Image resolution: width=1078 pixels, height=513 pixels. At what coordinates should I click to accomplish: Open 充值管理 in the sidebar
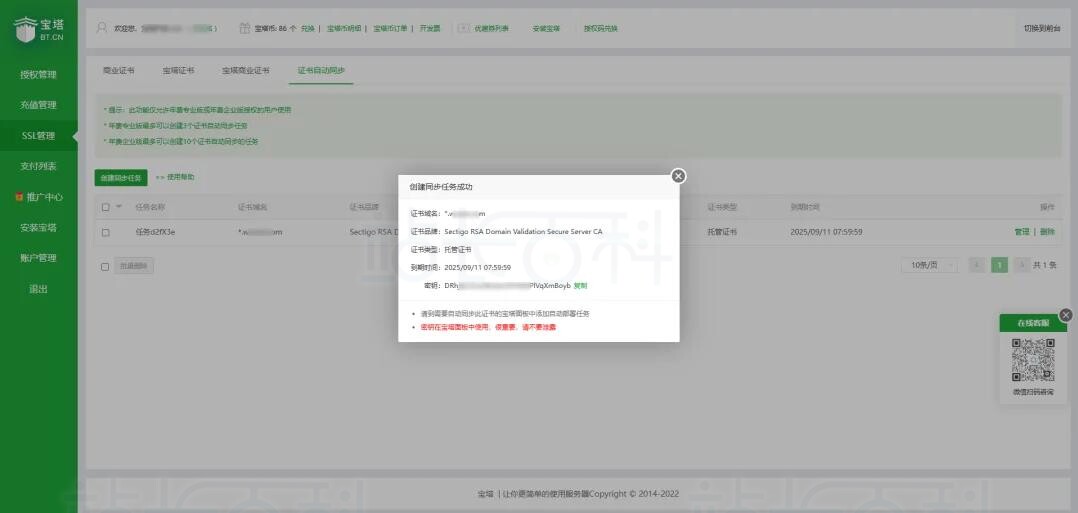(x=38, y=105)
